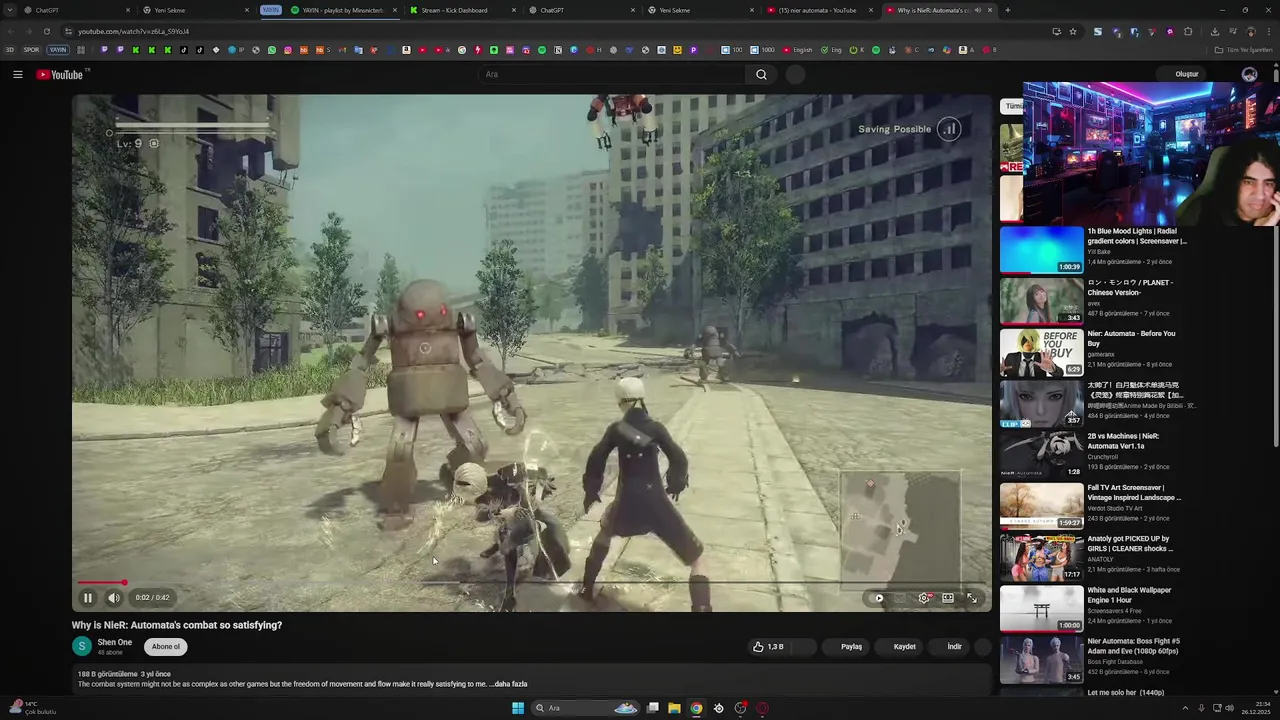Open the 'YAYIN' bookmarks folder
This screenshot has height=720, width=1280.
[x=58, y=50]
